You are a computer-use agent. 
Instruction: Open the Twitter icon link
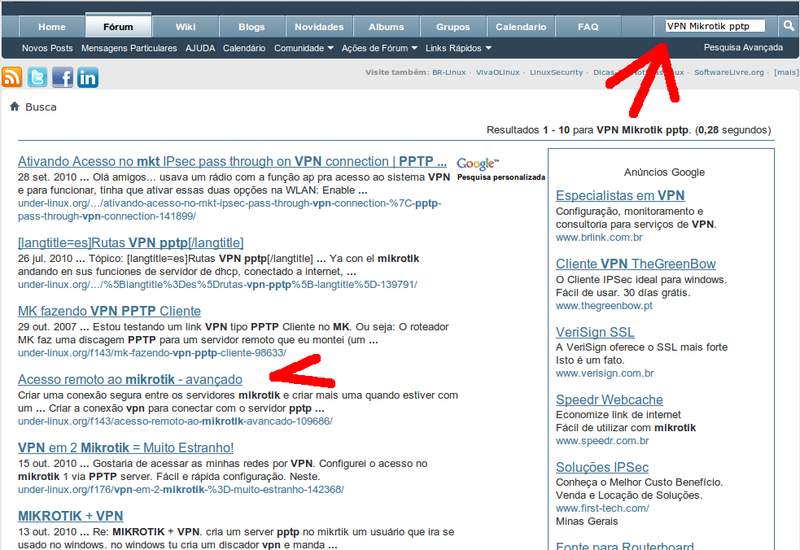pos(37,78)
